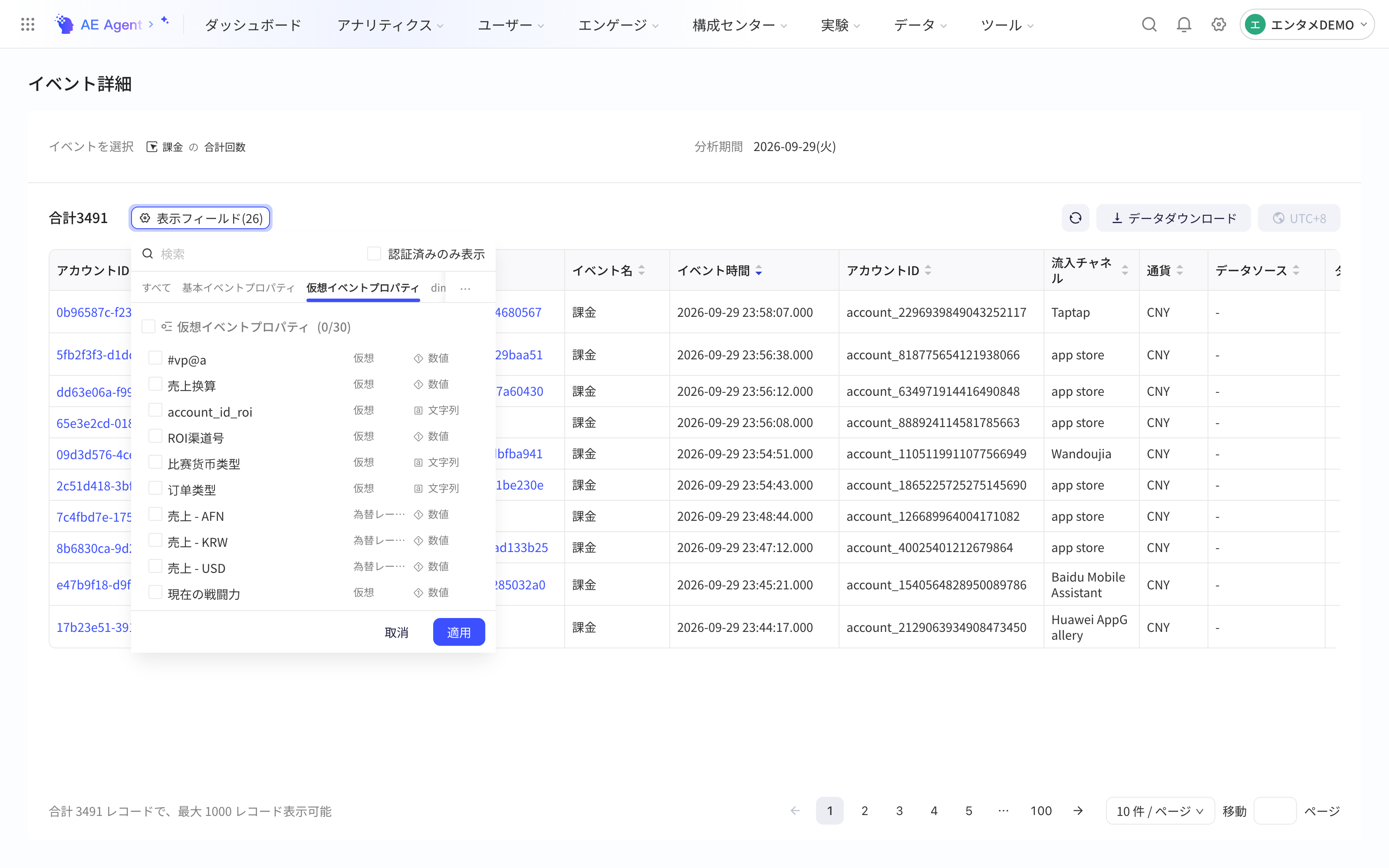Expand the ユーザー menu
Screen dimensions: 1389x868
[x=511, y=25]
